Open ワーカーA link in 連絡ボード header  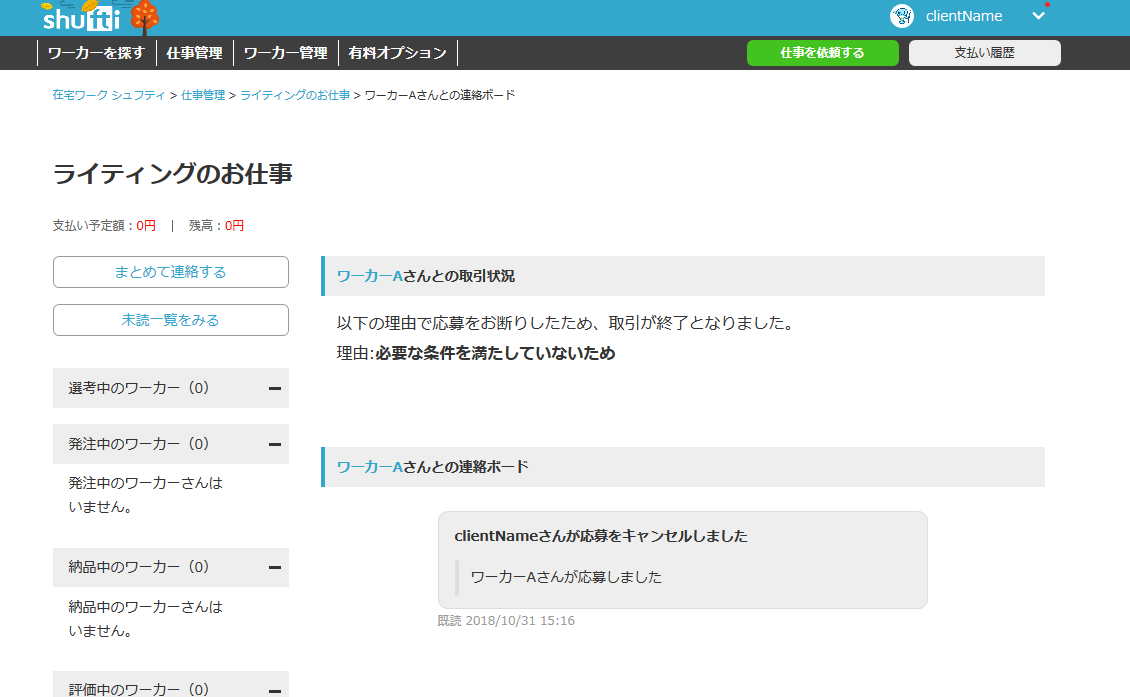(x=370, y=467)
